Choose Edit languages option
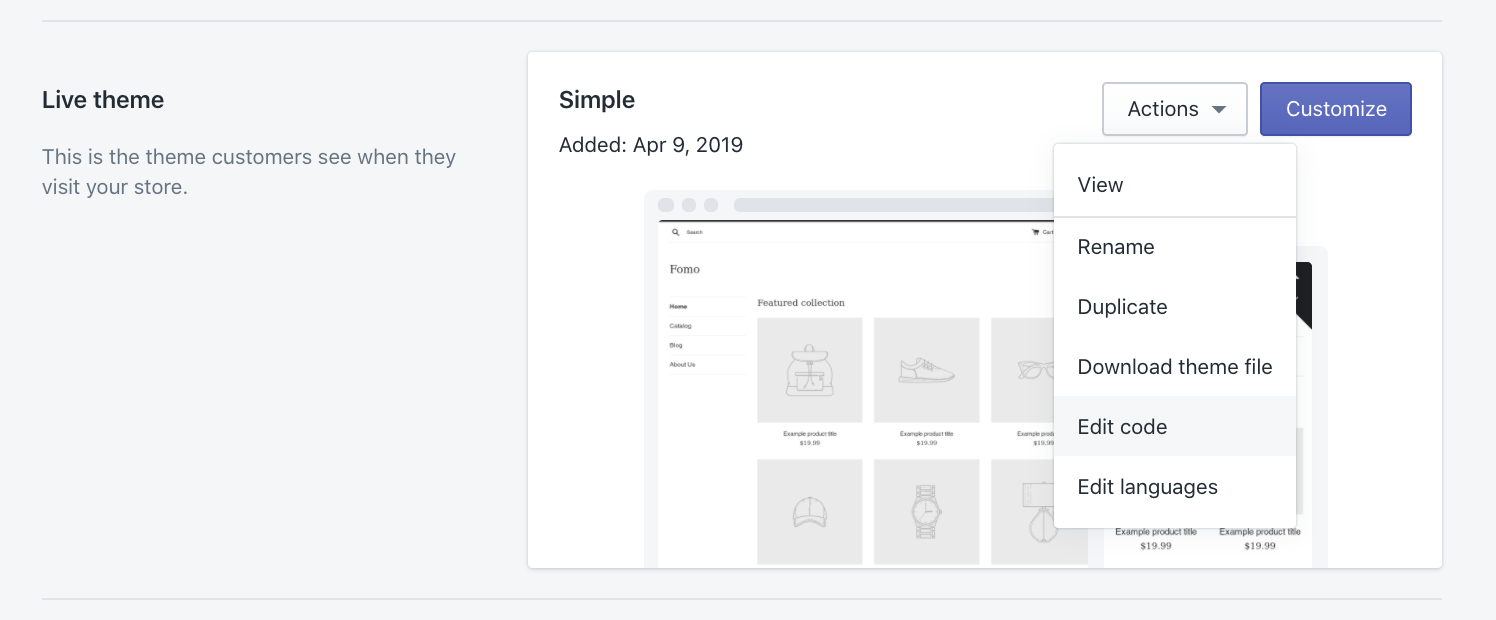 point(1175,487)
